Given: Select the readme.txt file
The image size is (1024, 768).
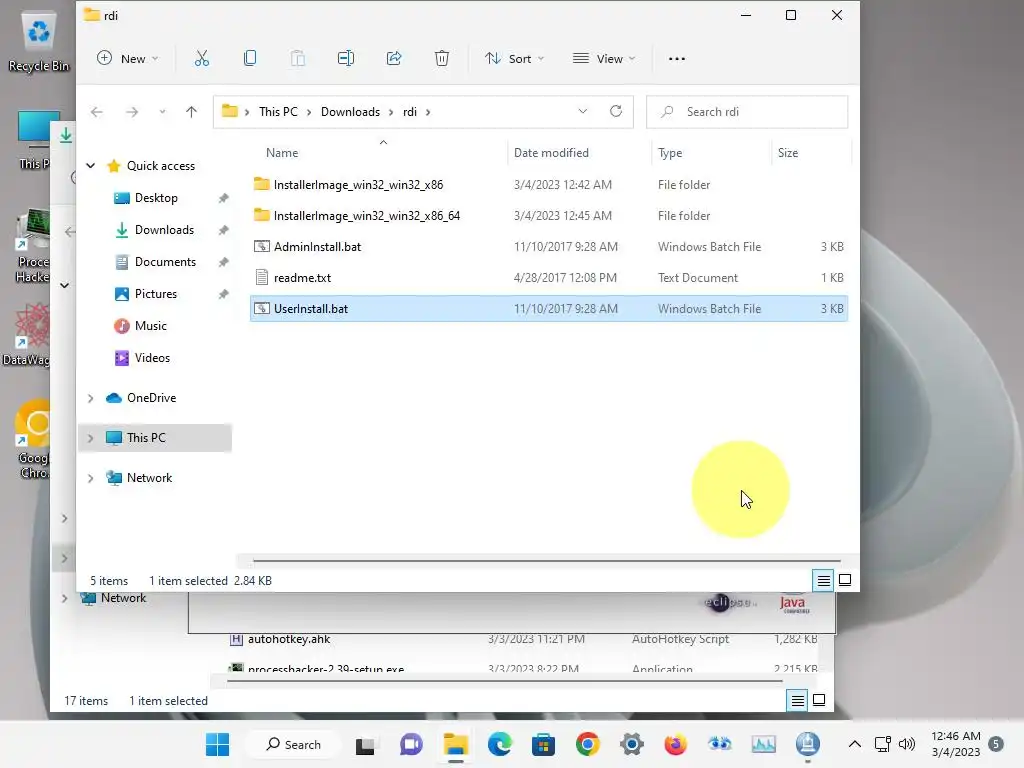Looking at the screenshot, I should tap(549, 278).
